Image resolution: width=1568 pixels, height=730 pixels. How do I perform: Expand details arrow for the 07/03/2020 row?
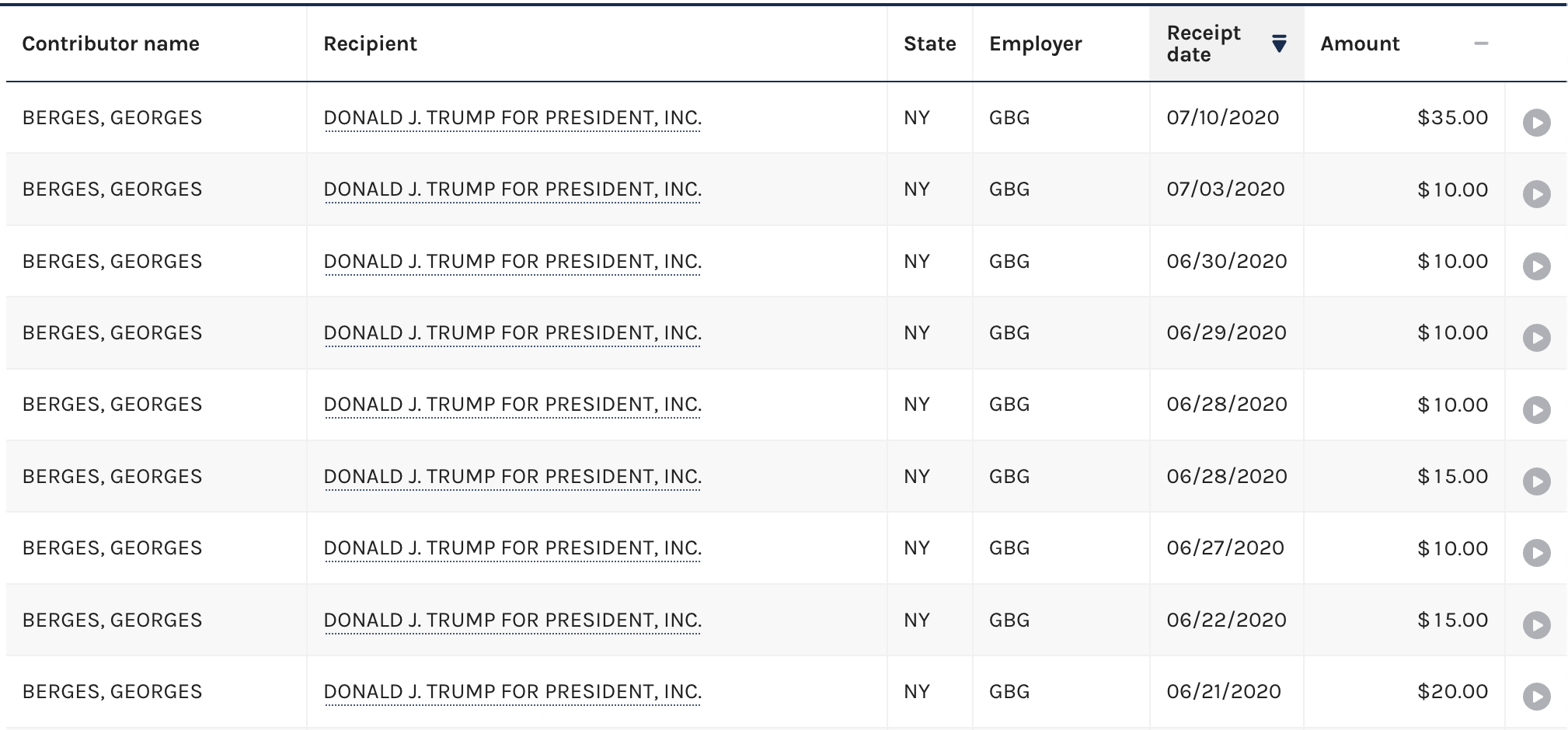pos(1536,193)
